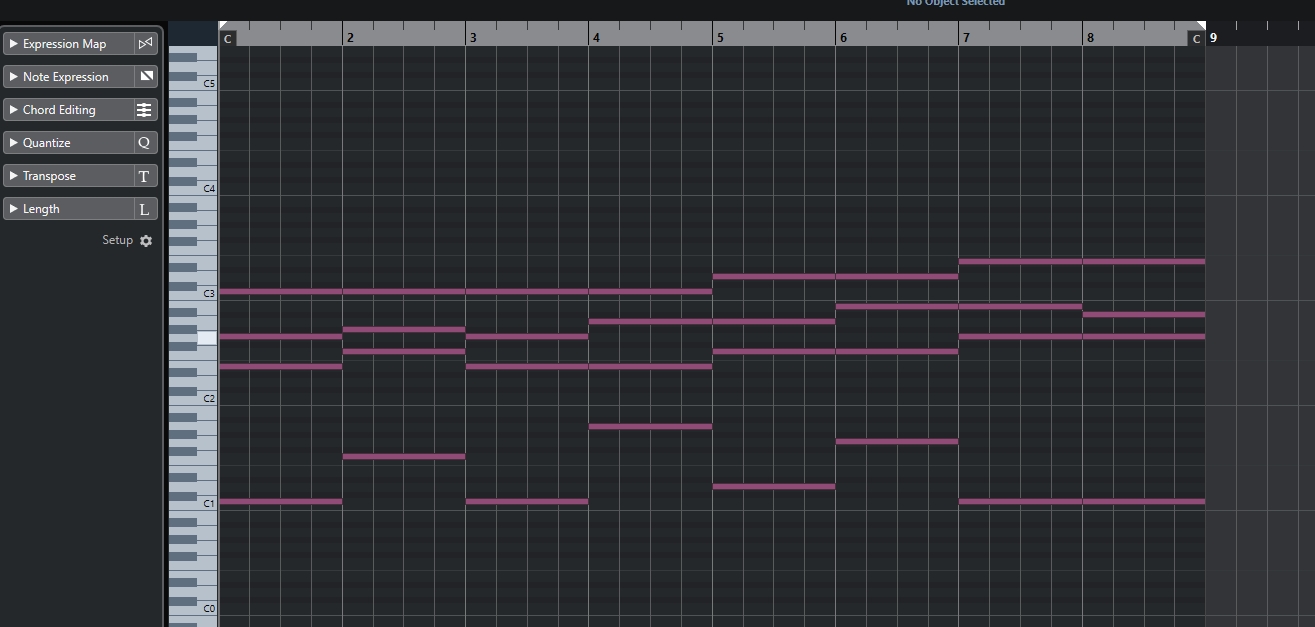Click the right locator C marker before bar 9
1315x627 pixels.
(1196, 39)
